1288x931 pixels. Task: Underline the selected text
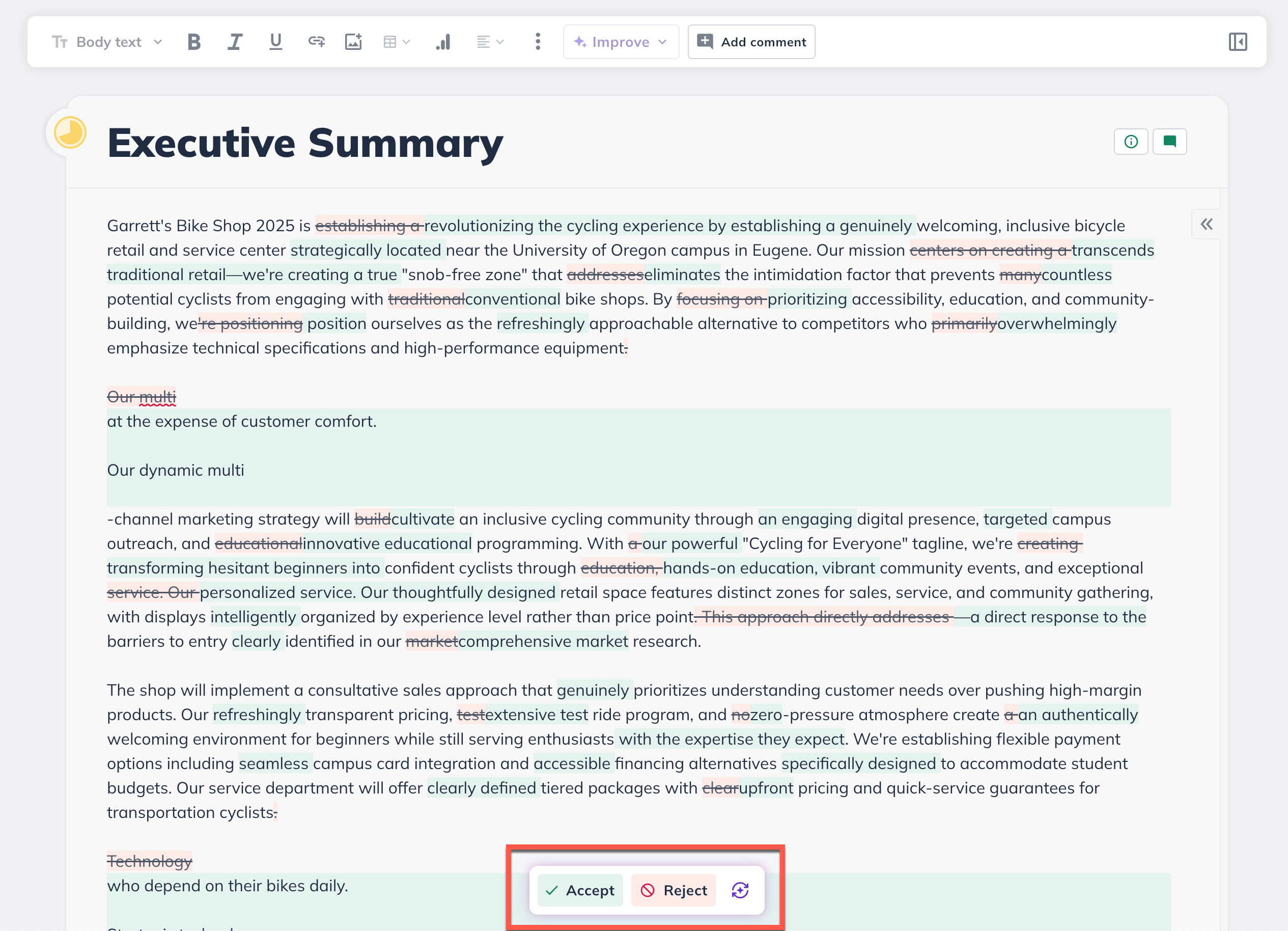click(275, 41)
